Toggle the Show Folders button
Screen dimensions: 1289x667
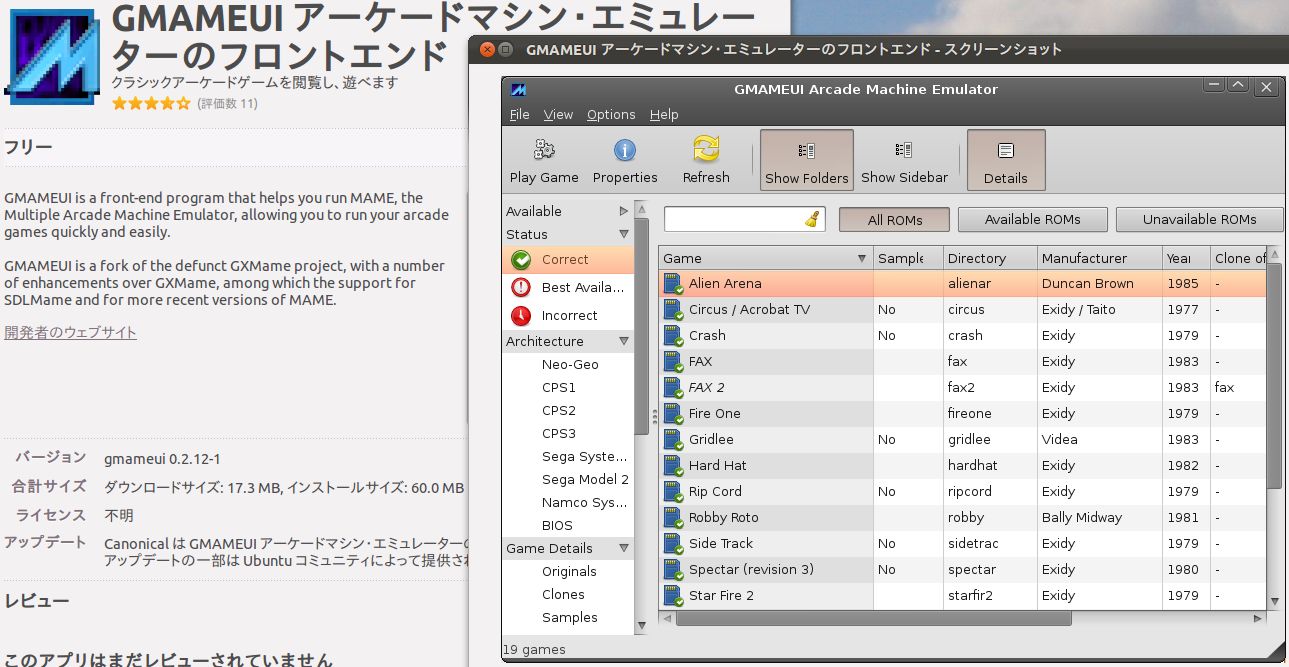click(x=806, y=160)
